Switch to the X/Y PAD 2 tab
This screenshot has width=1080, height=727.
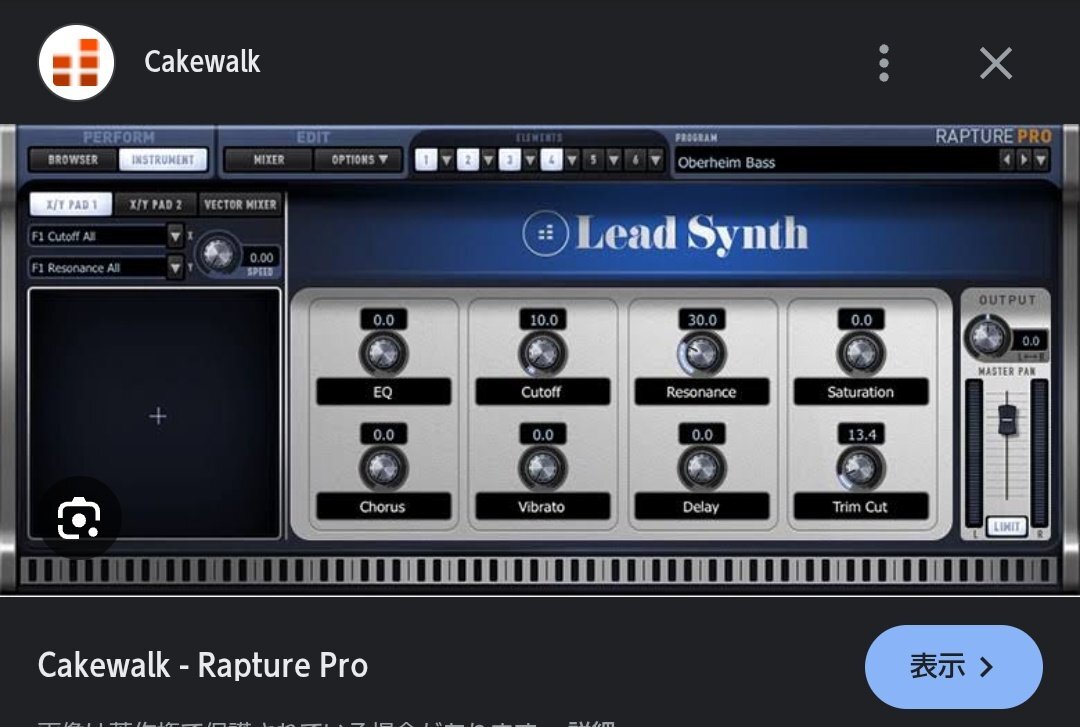[x=156, y=205]
